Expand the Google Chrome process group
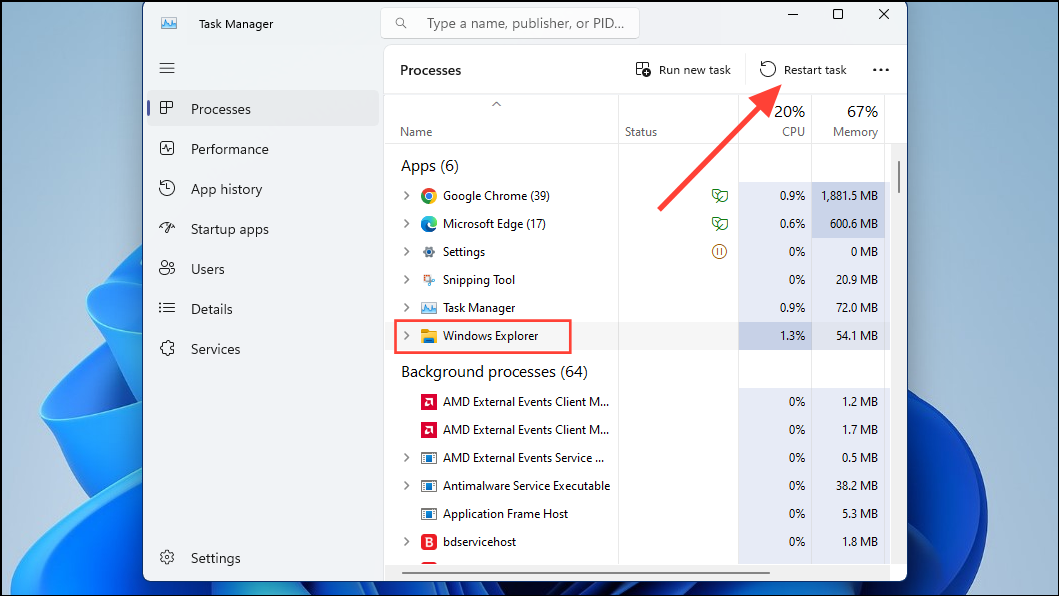1059x596 pixels. [x=407, y=195]
